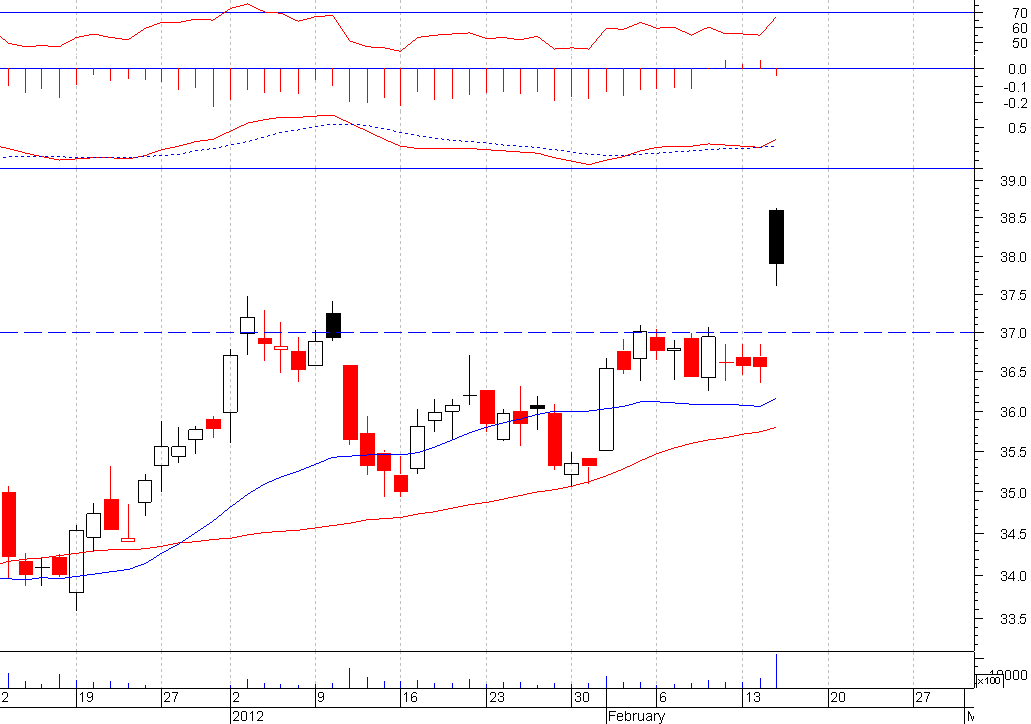Click the 23 date label on the time axis

coord(496,697)
